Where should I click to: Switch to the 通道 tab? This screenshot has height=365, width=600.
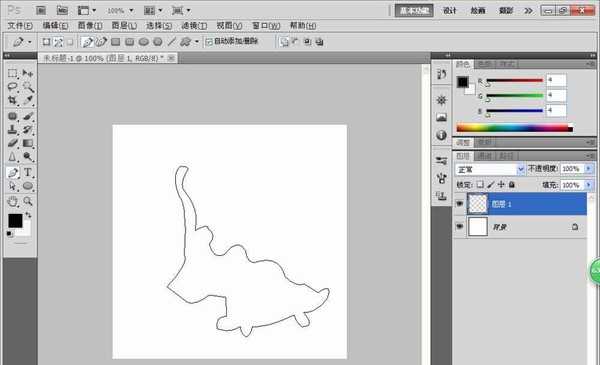pyautogui.click(x=485, y=156)
